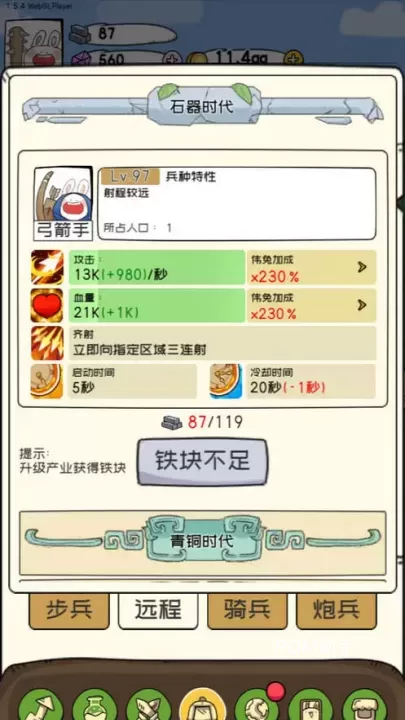Open the crossed swords battle icon
The image size is (405, 720).
tap(148, 705)
